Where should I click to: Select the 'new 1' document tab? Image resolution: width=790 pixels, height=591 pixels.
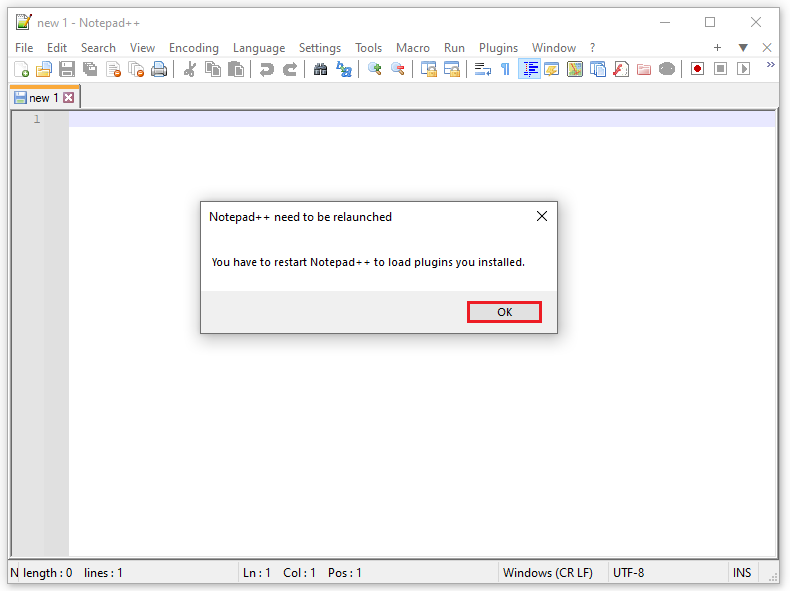[x=44, y=98]
